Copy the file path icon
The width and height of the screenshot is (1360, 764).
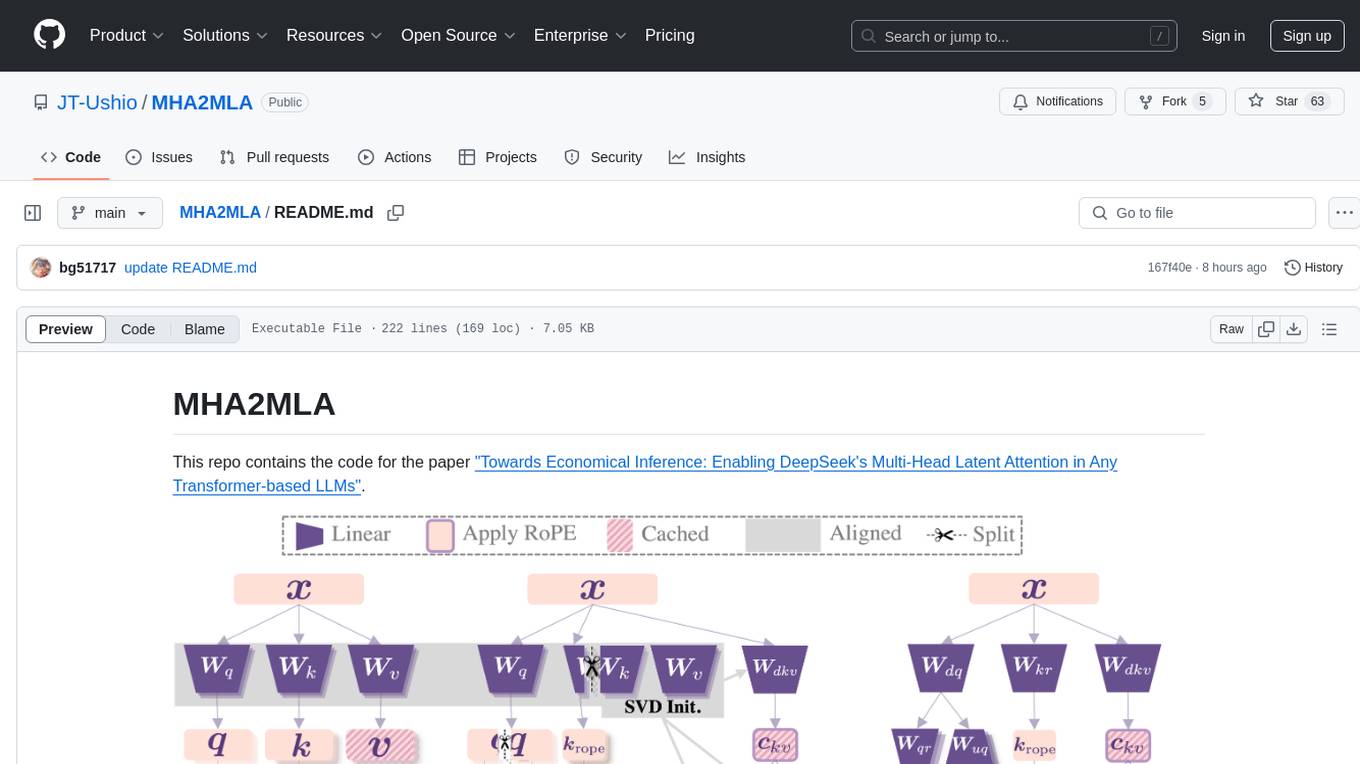[395, 213]
